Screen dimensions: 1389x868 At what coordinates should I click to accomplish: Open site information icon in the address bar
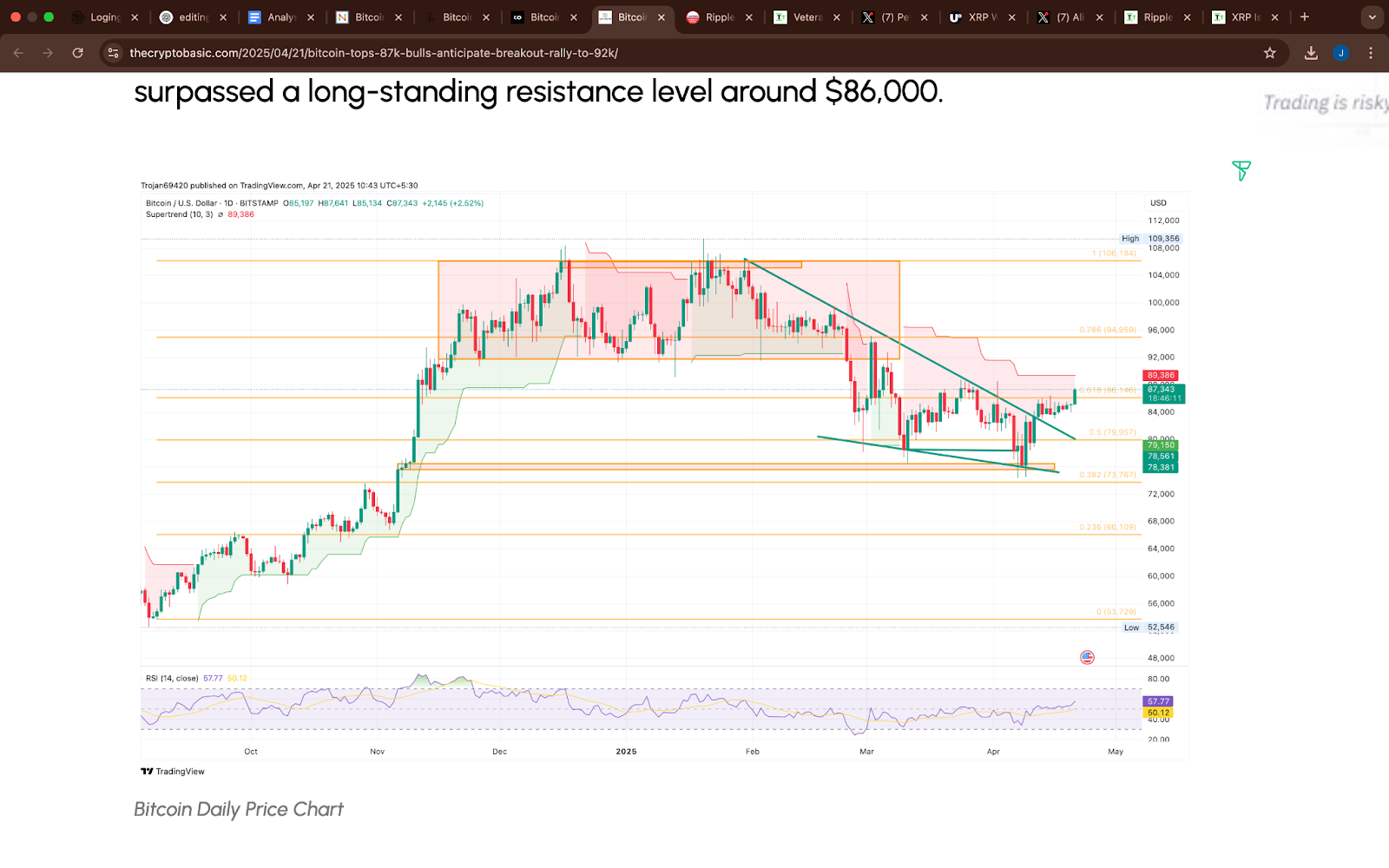(x=113, y=52)
